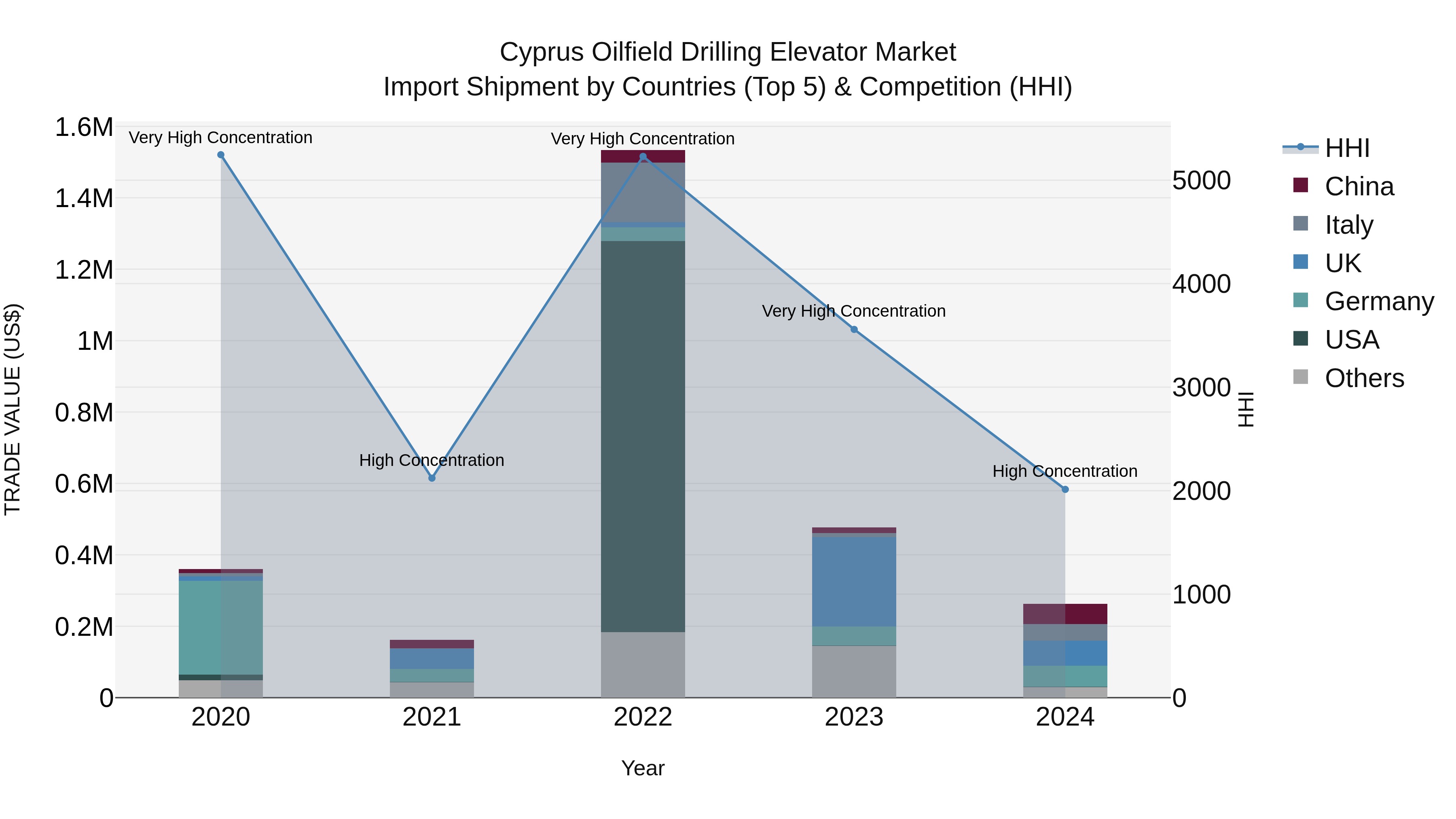Click the 1.6M left axis tick

click(84, 127)
